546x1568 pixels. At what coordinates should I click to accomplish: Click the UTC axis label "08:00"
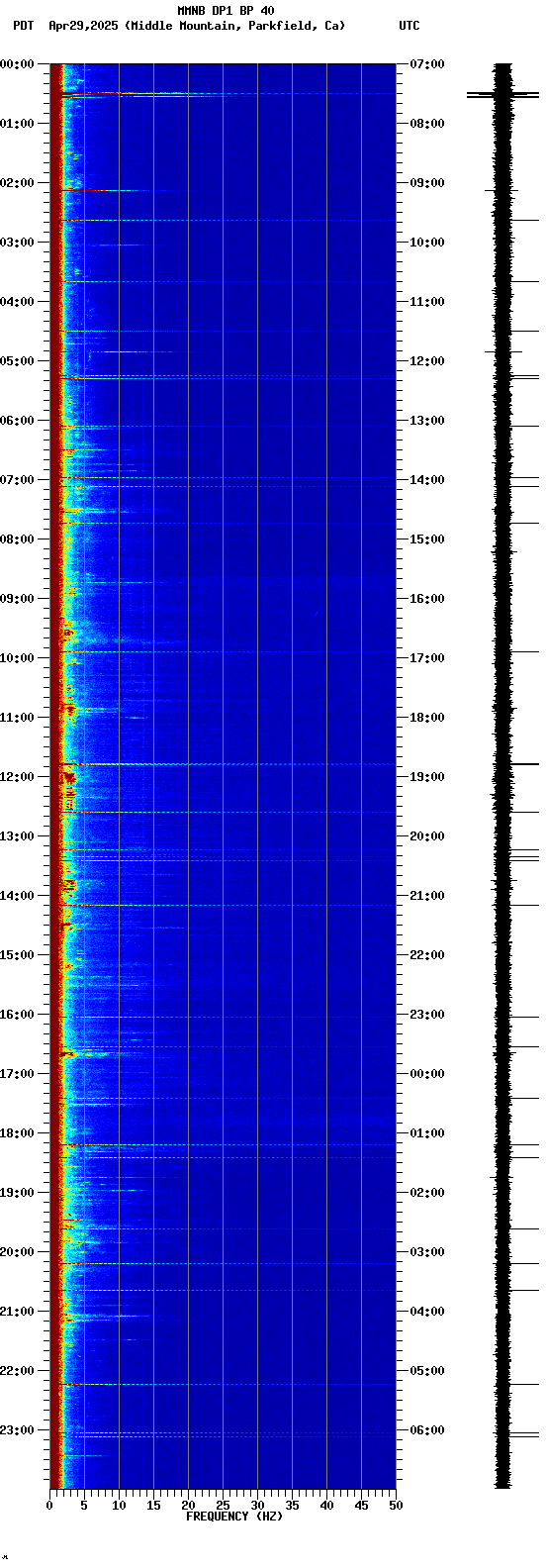(426, 124)
